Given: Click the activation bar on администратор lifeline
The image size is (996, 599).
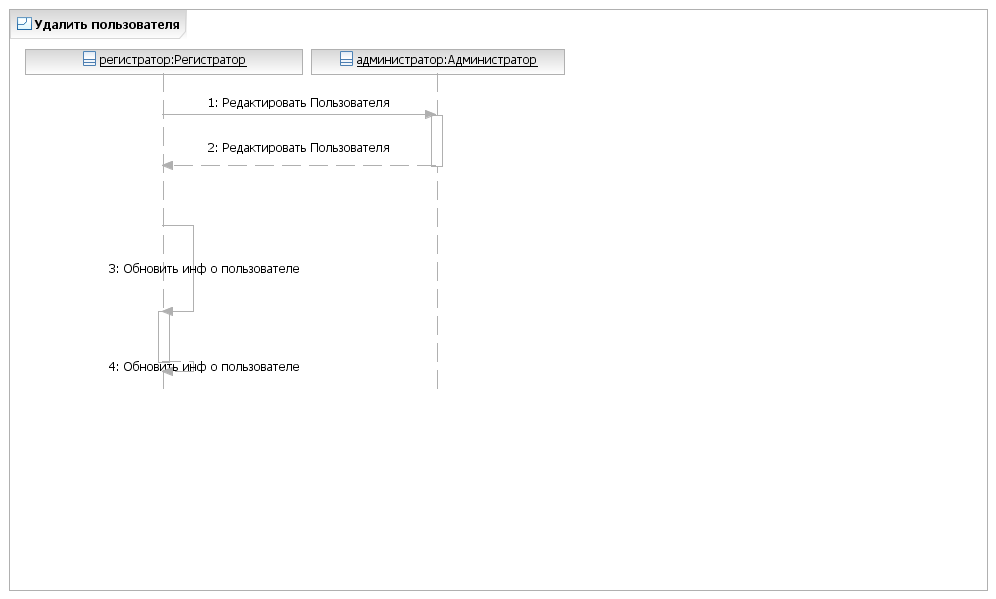Looking at the screenshot, I should tap(437, 140).
